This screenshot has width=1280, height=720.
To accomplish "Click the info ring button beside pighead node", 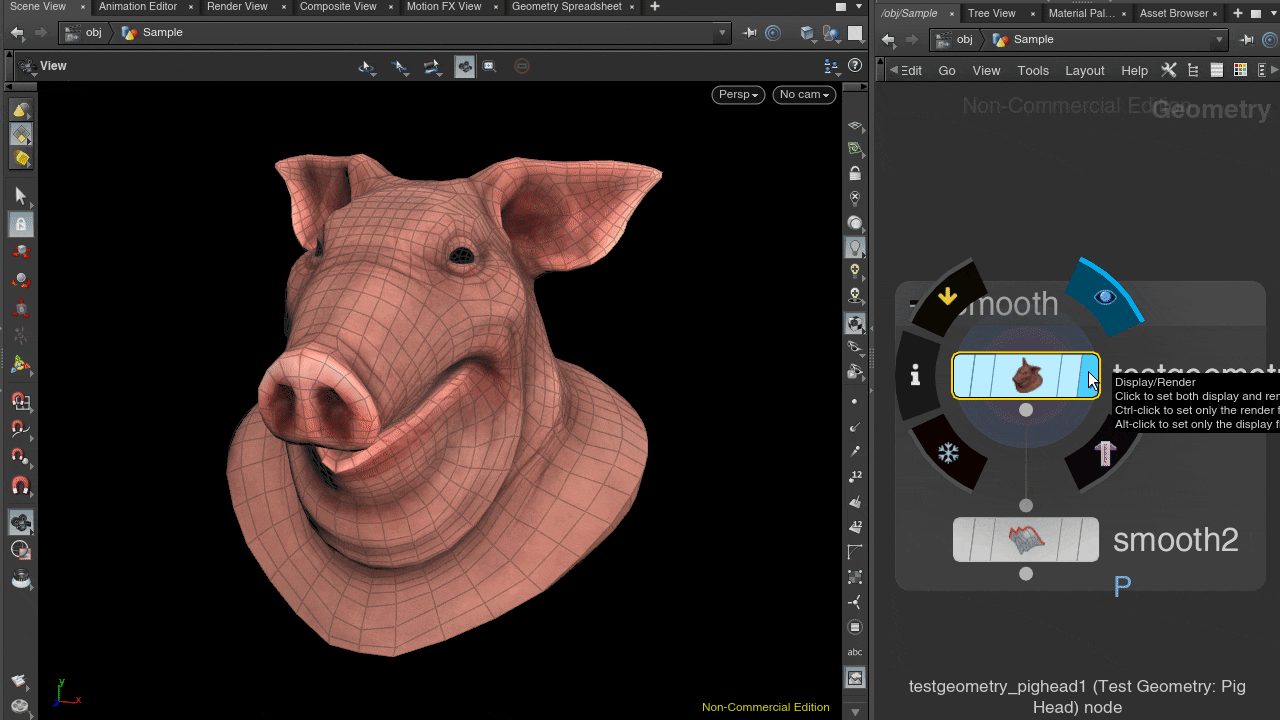I will tap(915, 375).
